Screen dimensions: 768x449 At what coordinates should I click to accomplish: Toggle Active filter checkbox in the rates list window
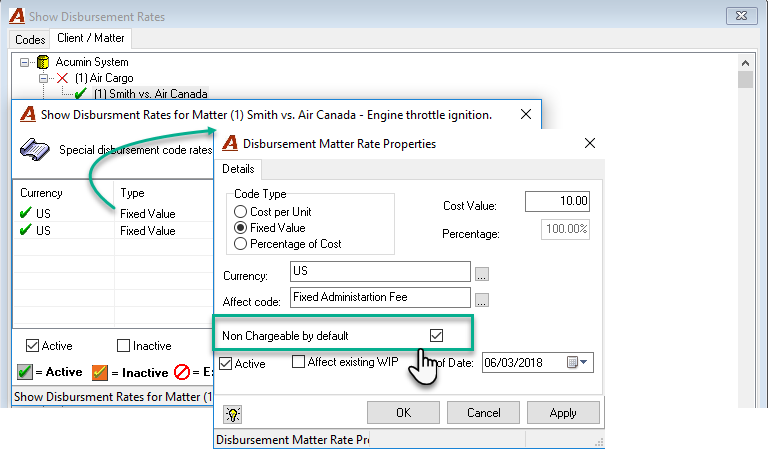click(32, 346)
